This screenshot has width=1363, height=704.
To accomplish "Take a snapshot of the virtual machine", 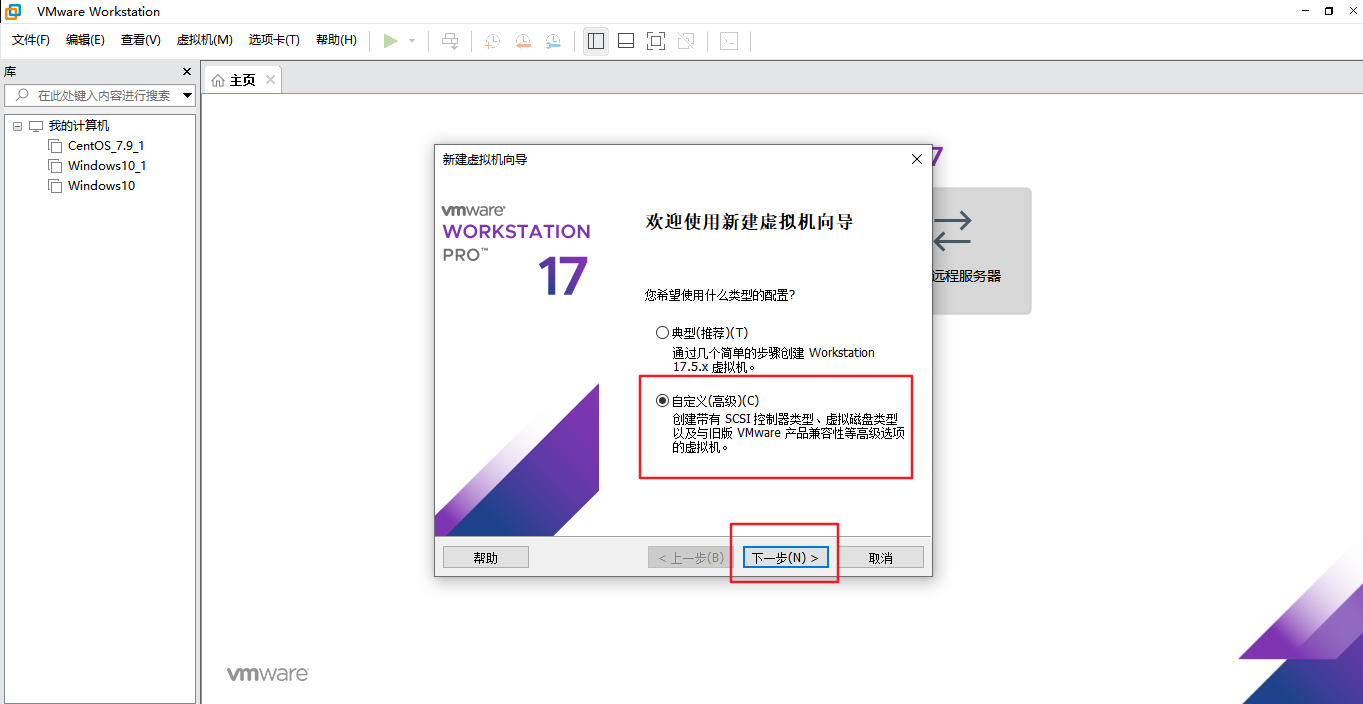I will point(491,41).
